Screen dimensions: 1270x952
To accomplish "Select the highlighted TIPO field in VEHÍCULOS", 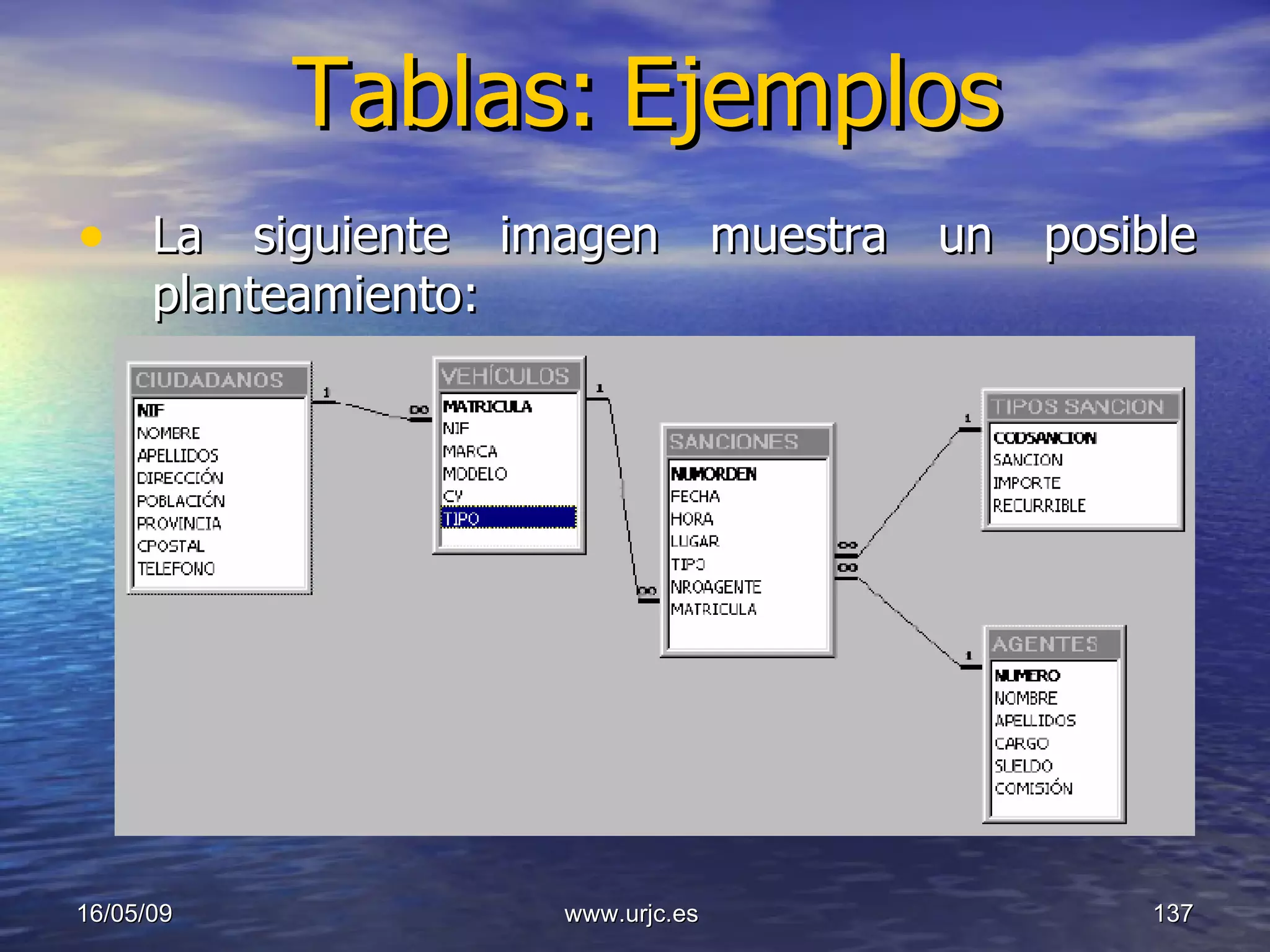I will (508, 518).
